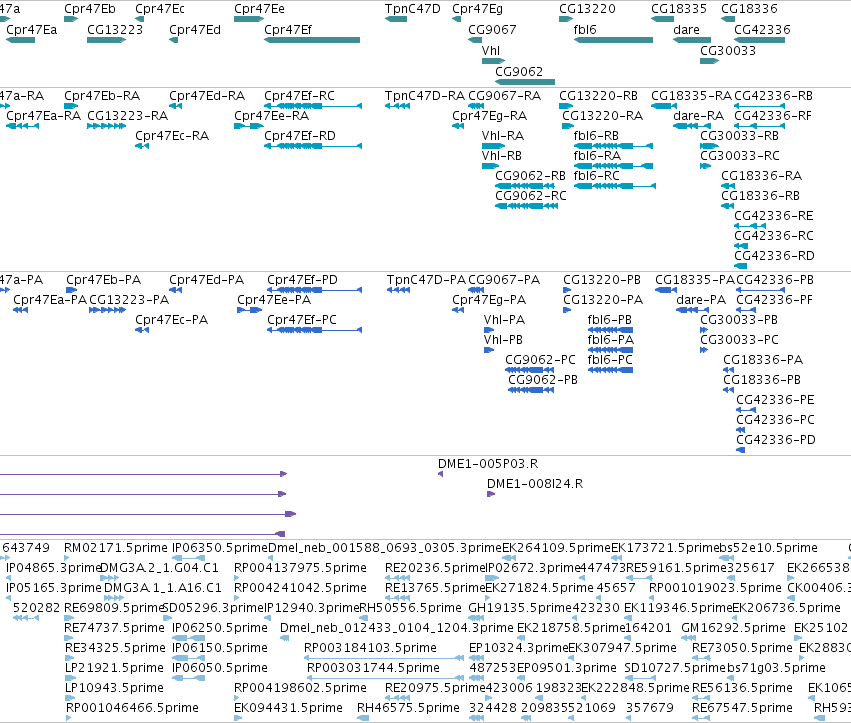851x723 pixels.
Task: Click the Cpr47Ea gene glyph
Action: [21, 40]
